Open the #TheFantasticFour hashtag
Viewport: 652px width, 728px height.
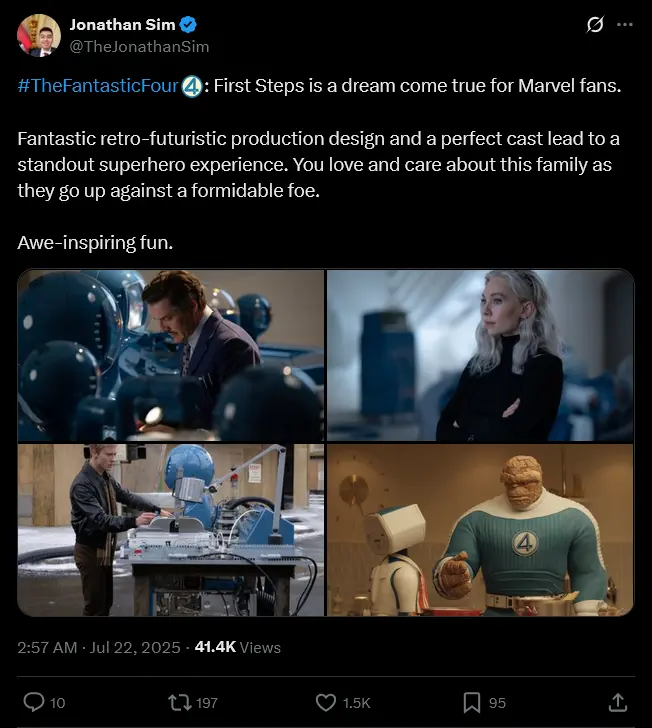pos(98,86)
